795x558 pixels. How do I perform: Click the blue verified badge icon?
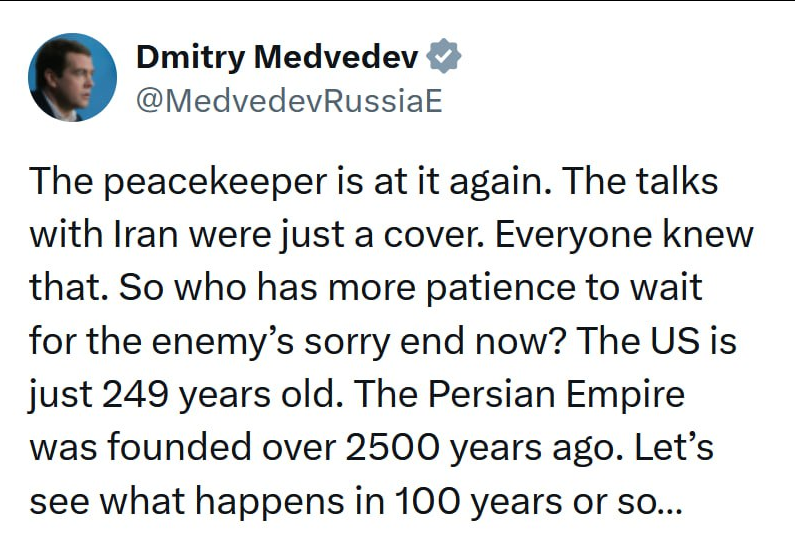click(x=445, y=58)
